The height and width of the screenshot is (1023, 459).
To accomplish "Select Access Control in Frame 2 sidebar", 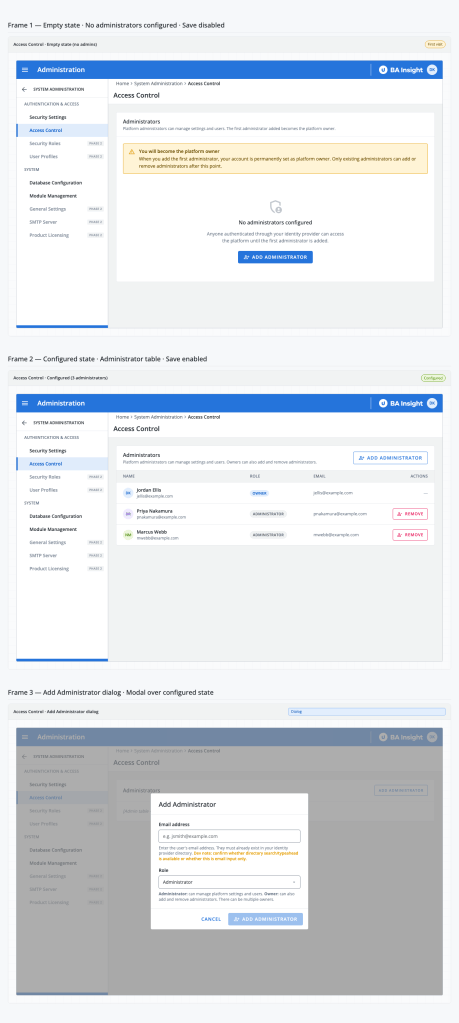I will pos(62,464).
